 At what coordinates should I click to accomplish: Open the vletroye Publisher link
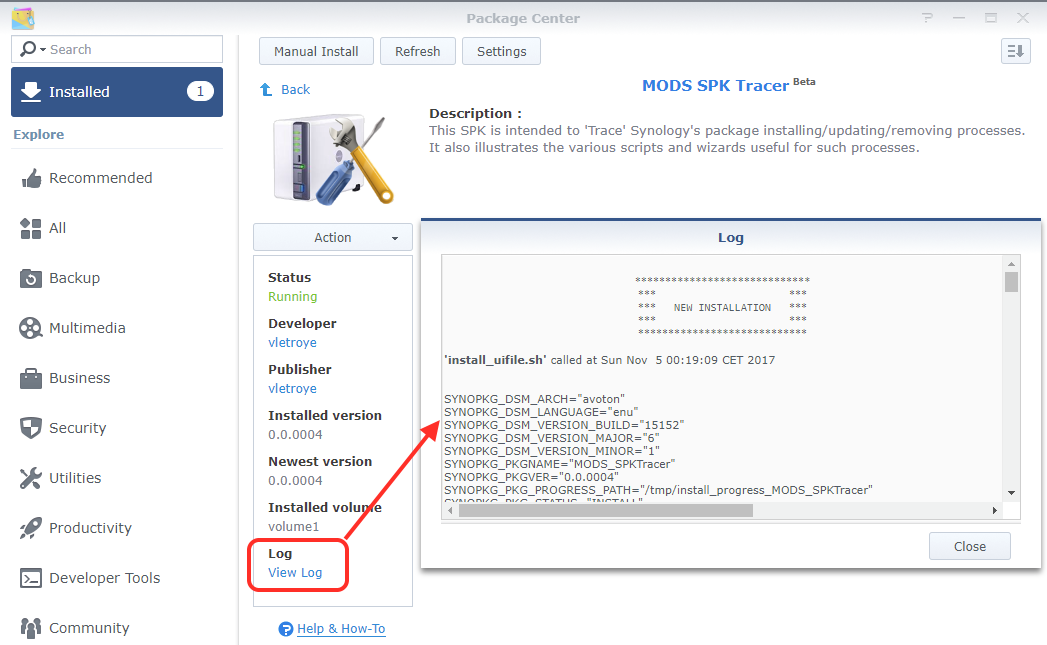(x=292, y=389)
